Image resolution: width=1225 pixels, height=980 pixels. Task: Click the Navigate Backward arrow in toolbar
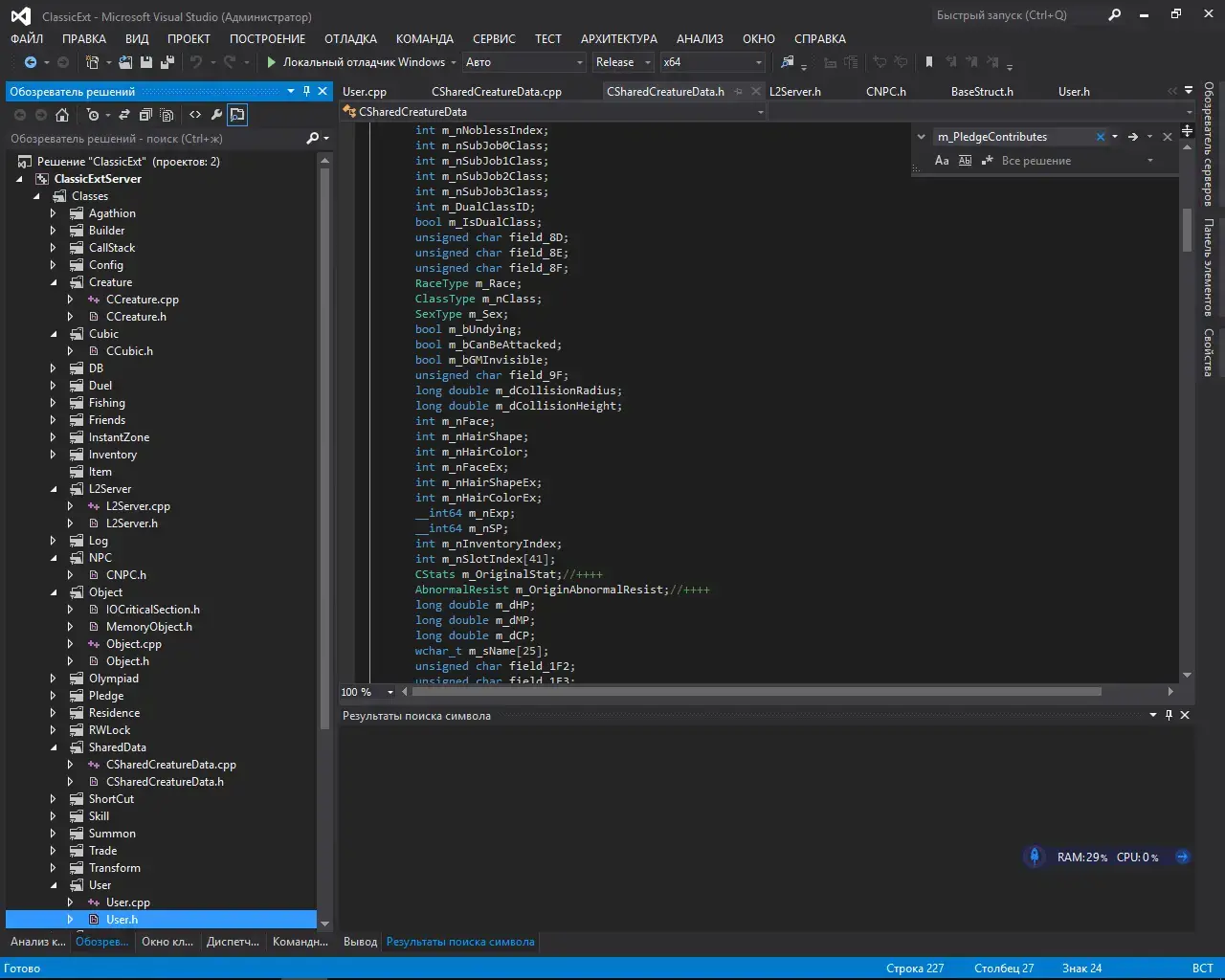(x=31, y=62)
